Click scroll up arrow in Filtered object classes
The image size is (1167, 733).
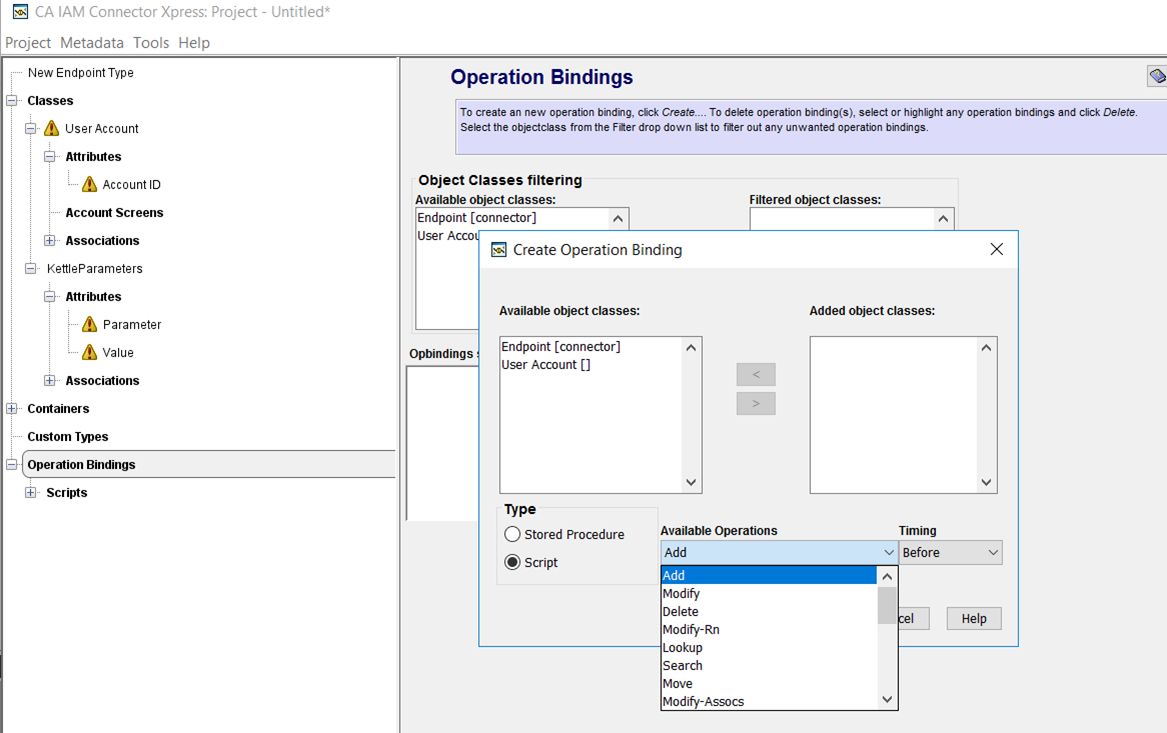[943, 219]
